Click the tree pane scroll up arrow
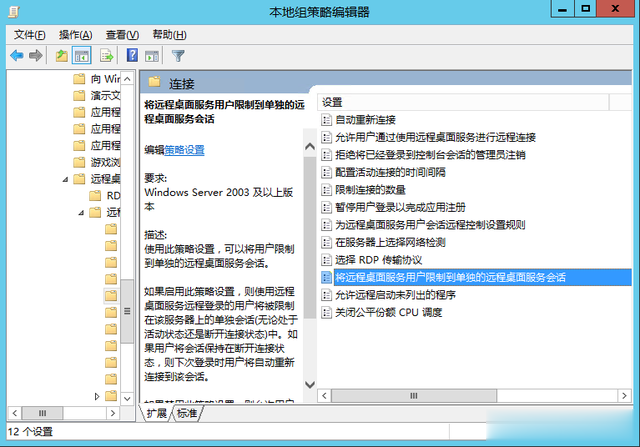This screenshot has width=640, height=447. [127, 79]
